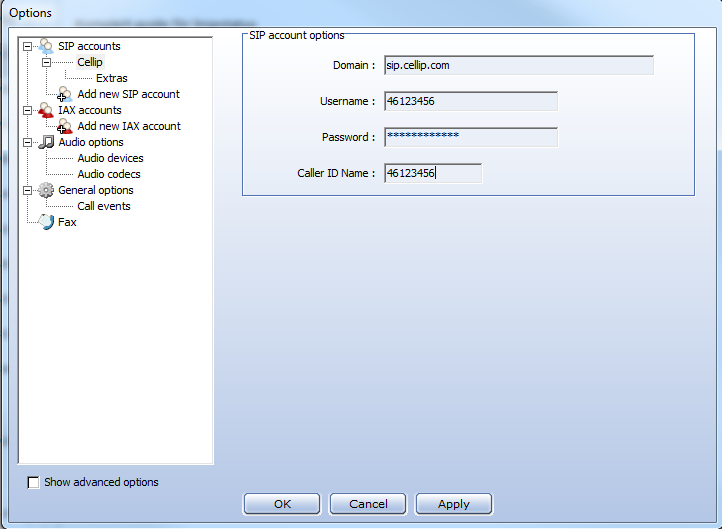Viewport: 722px width, 529px height.
Task: Collapse the SIP accounts tree node
Action: (x=28, y=47)
